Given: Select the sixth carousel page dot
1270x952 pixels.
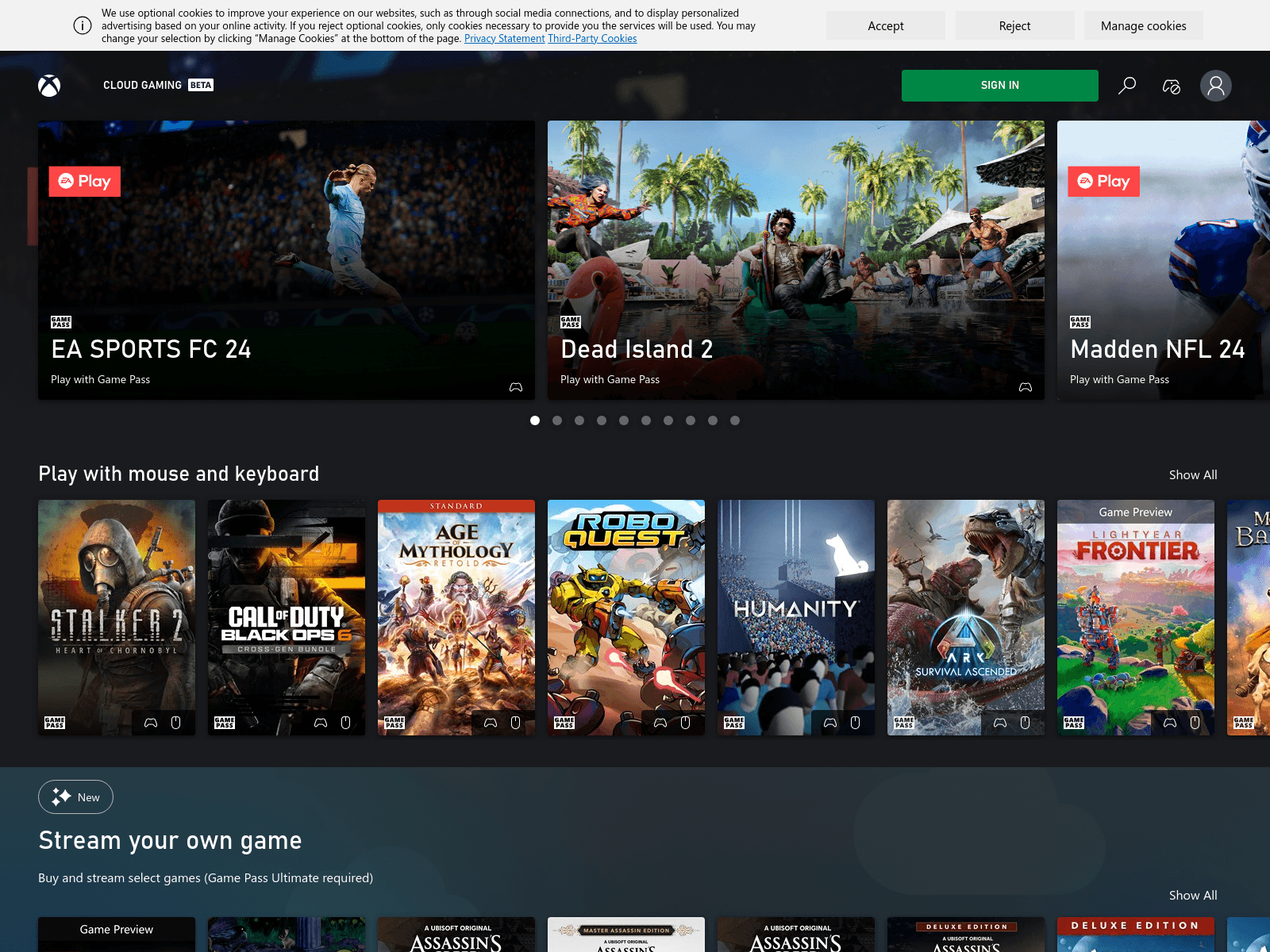Looking at the screenshot, I should (x=646, y=420).
